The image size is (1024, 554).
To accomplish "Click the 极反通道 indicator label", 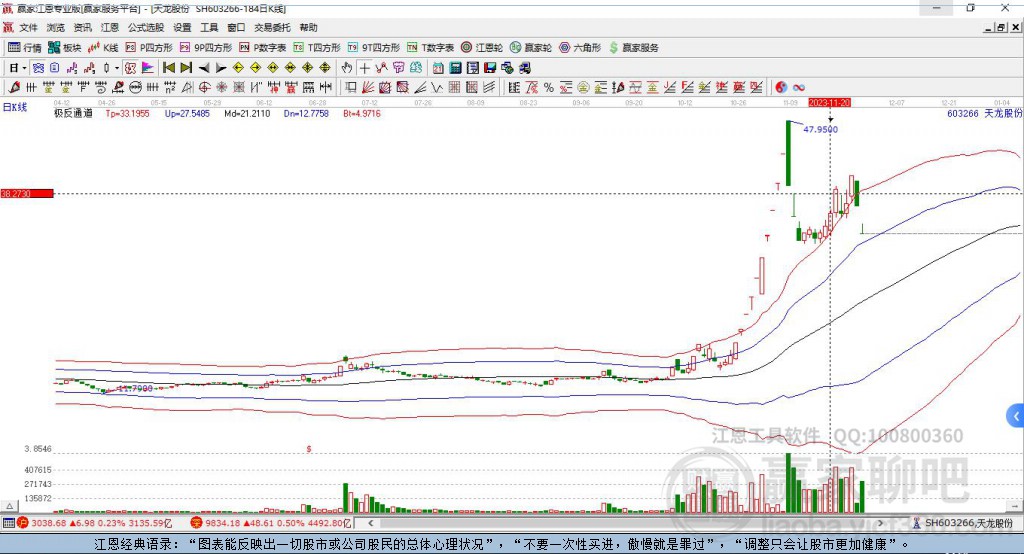I will tap(73, 113).
